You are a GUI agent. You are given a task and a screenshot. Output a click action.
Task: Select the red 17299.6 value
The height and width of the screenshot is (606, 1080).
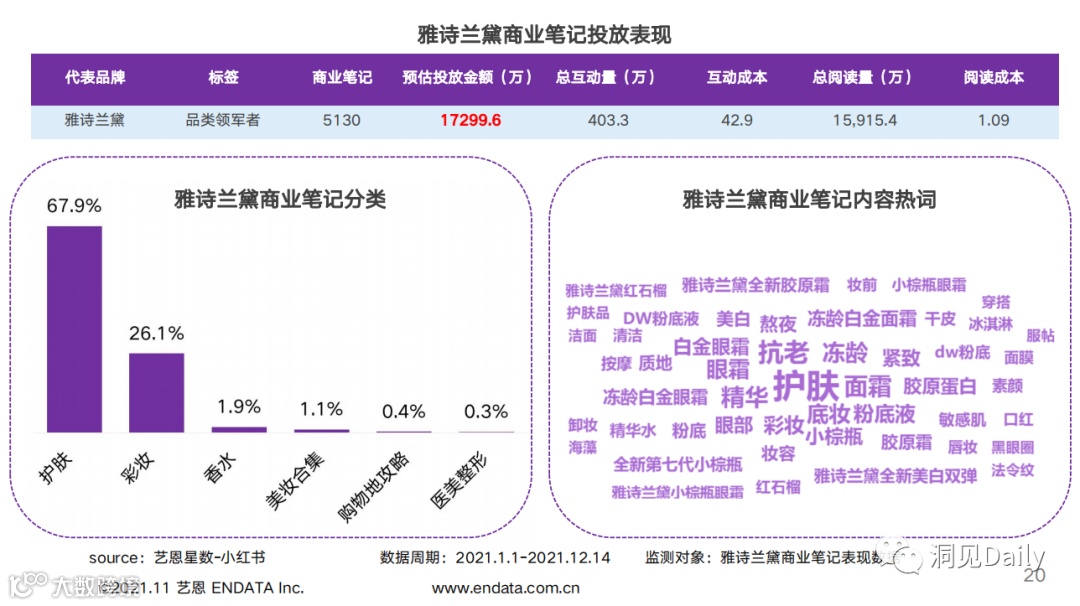click(x=470, y=120)
